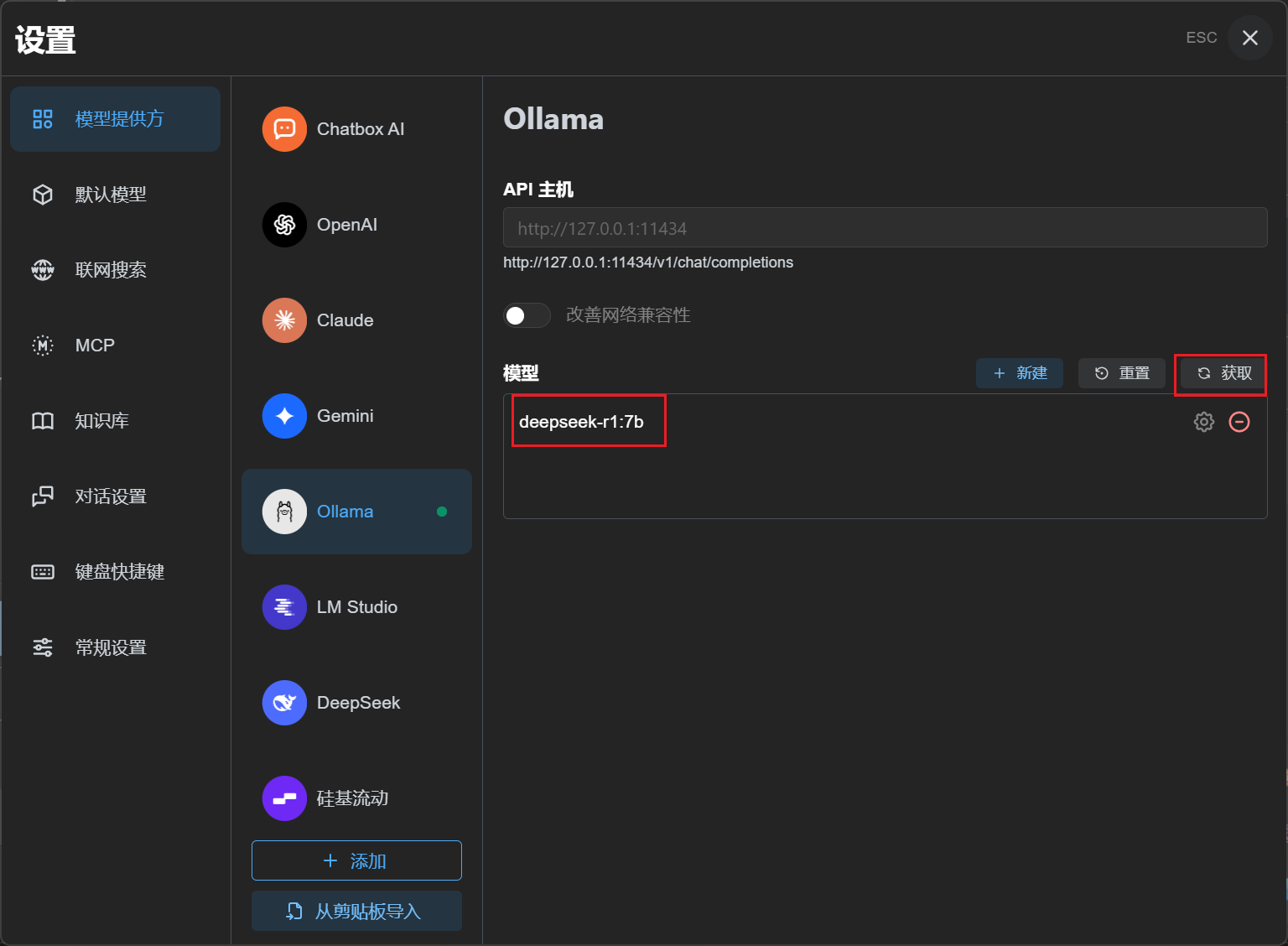Viewport: 1288px width, 946px height.
Task: Open the 常规设置 settings section
Action: pos(115,647)
